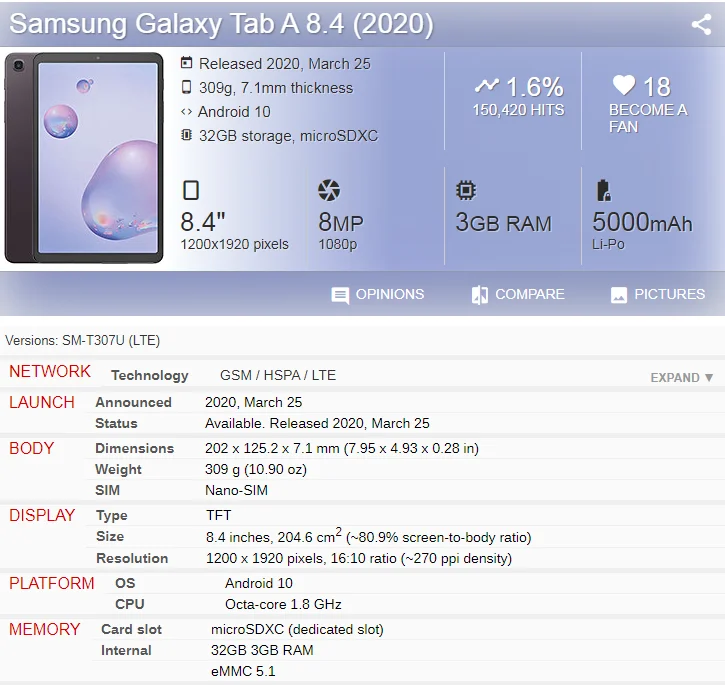
Task: Click the 309 g (10.90 oz) value
Action: tap(256, 469)
